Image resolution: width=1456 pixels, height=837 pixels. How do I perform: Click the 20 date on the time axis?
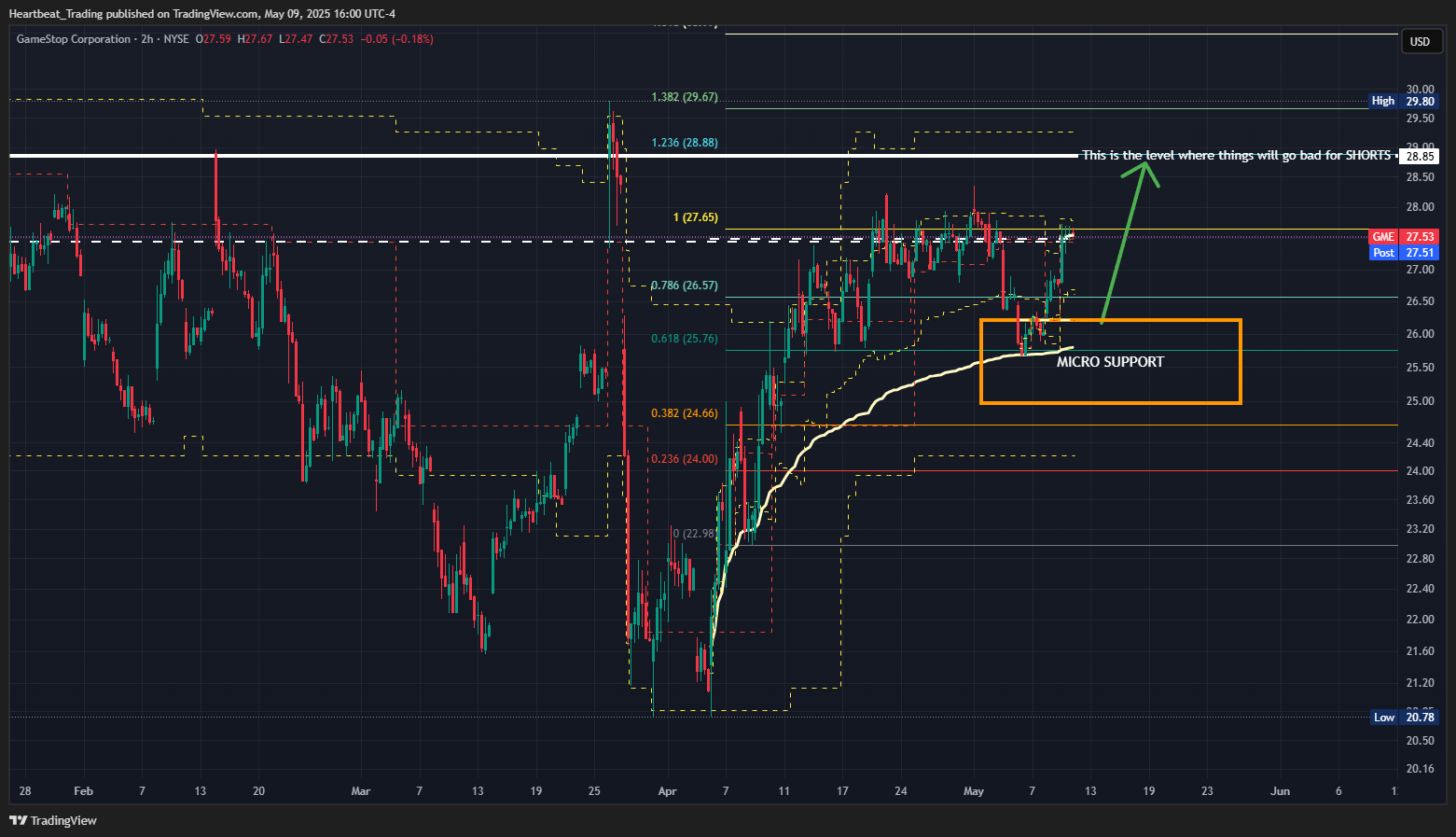point(258,791)
